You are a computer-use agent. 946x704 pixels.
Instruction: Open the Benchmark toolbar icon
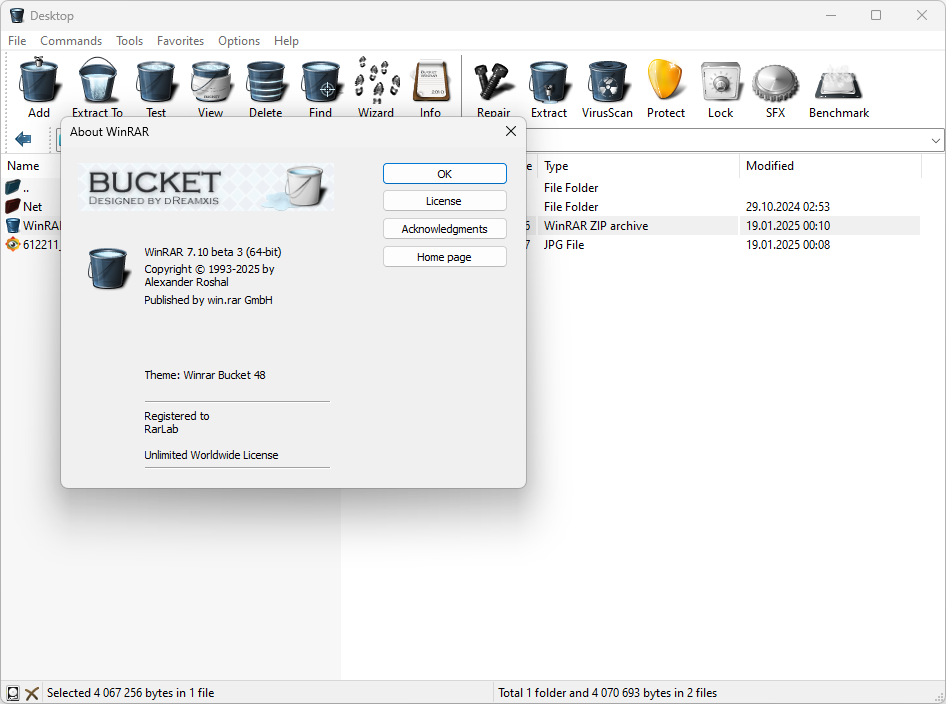tap(839, 82)
